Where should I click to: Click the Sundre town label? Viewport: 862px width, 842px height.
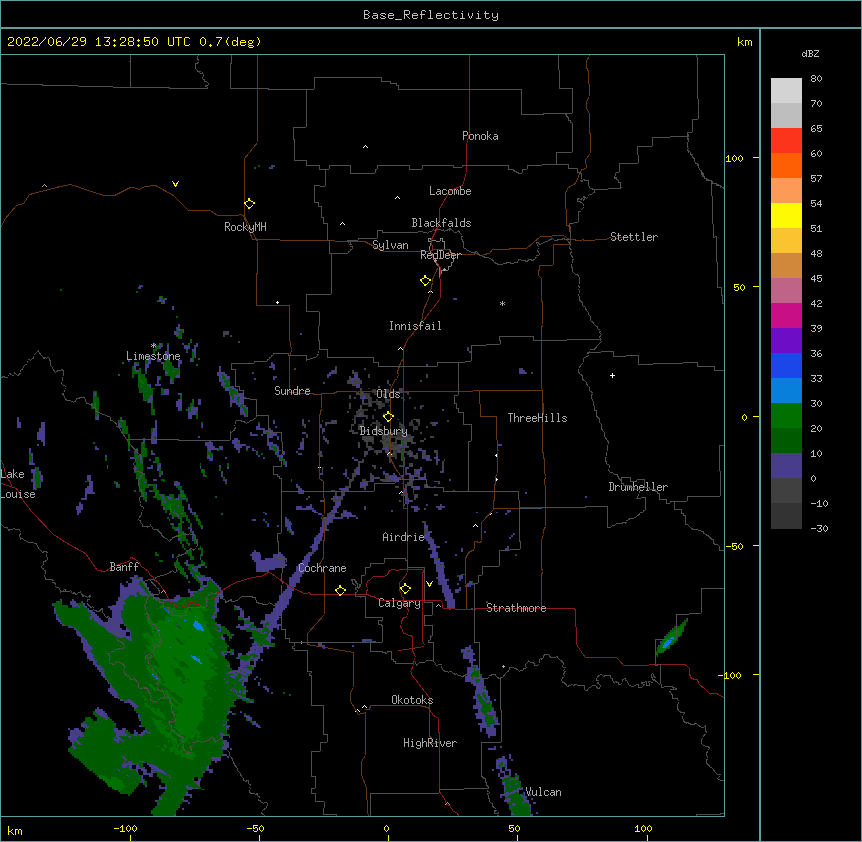click(x=292, y=391)
